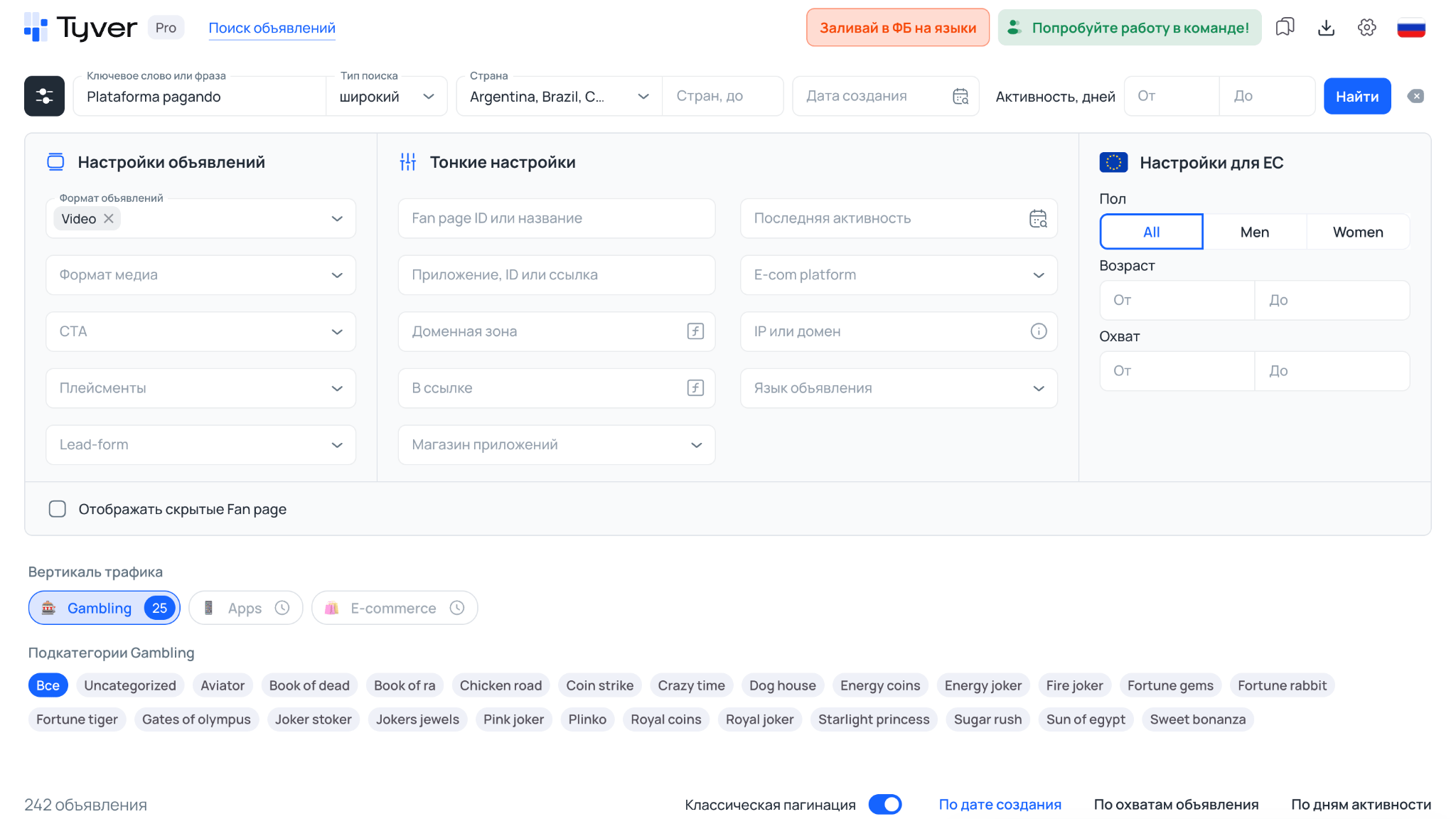
Task: Open the E-com platform dropdown
Action: [x=898, y=275]
